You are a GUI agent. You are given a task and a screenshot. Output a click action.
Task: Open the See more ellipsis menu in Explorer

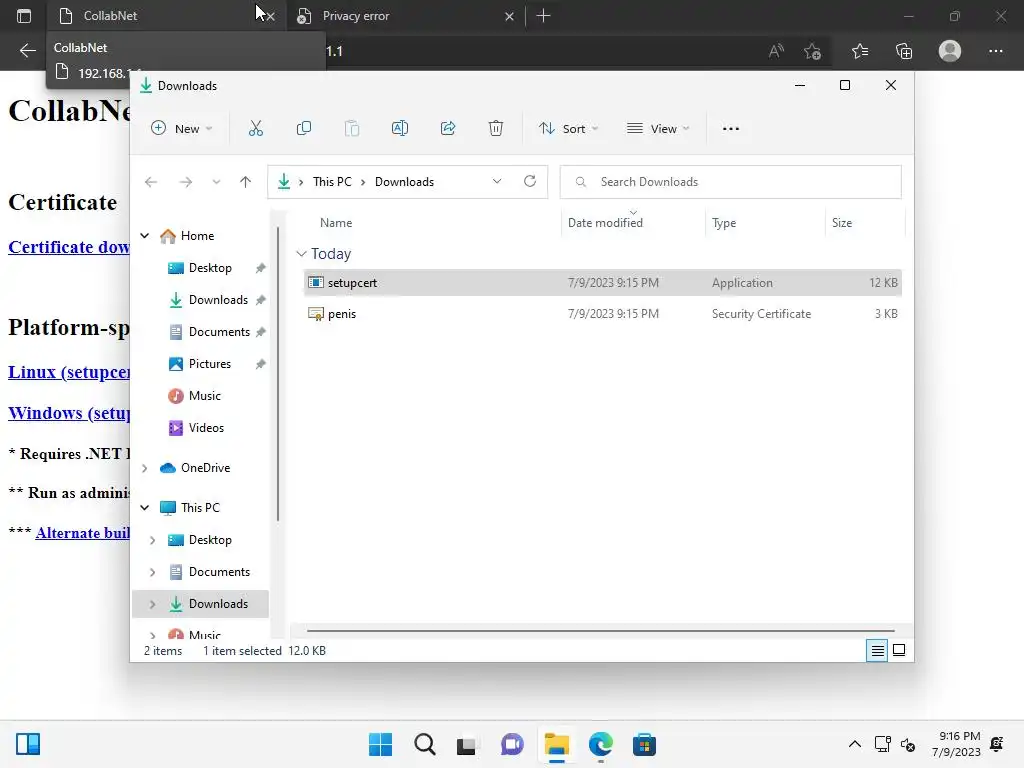pyautogui.click(x=731, y=129)
